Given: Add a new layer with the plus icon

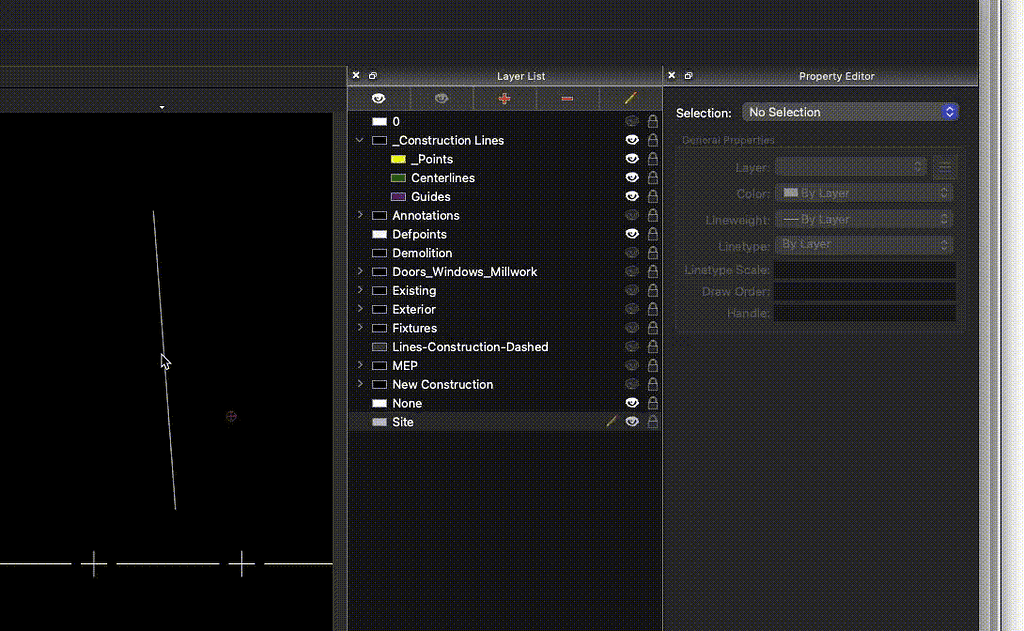Looking at the screenshot, I should click(x=504, y=99).
